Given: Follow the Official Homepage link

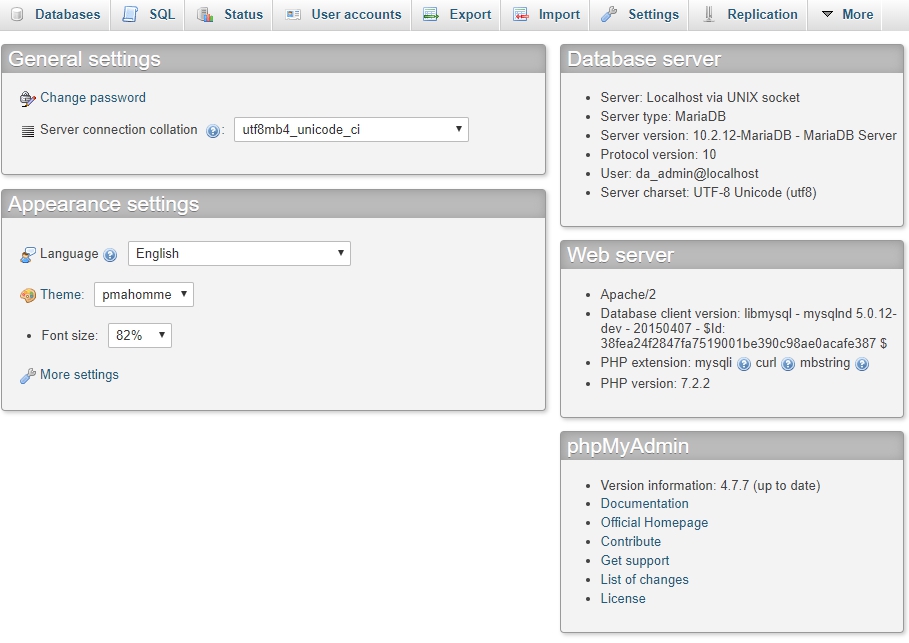Looking at the screenshot, I should coord(654,523).
